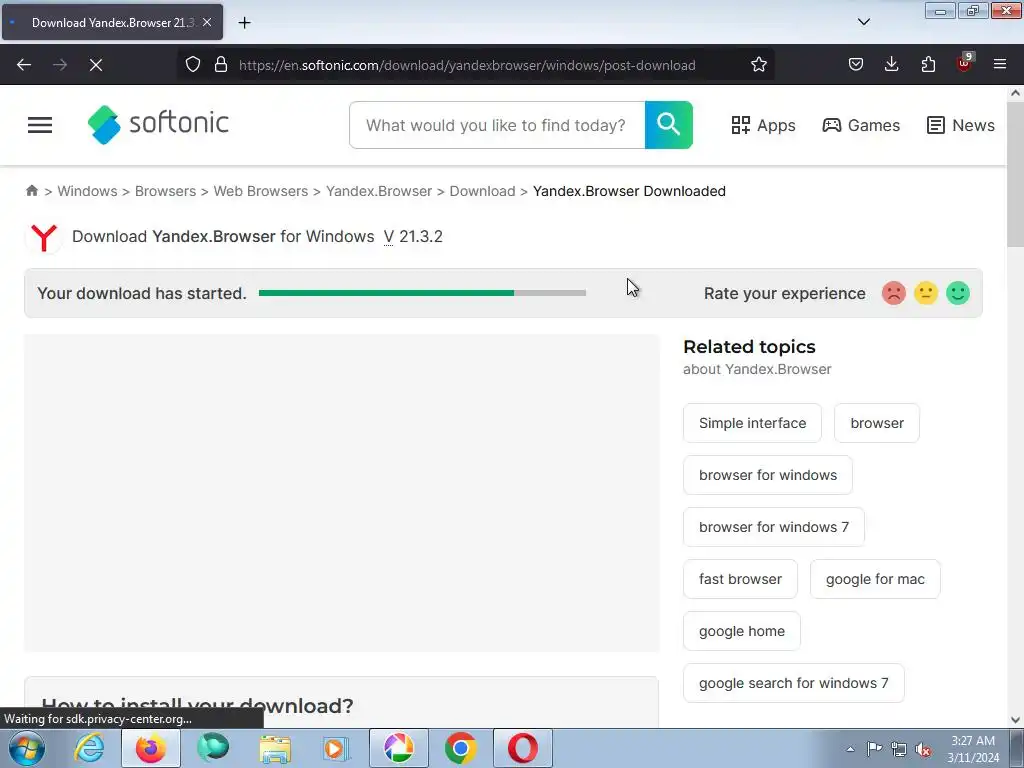
Task: Open Softonic hamburger side menu
Action: (40, 125)
